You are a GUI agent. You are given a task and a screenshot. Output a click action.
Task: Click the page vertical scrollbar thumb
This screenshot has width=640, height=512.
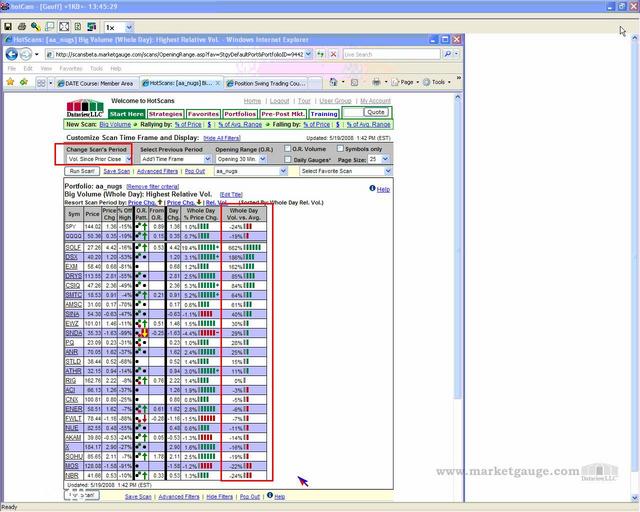pyautogui.click(x=458, y=251)
